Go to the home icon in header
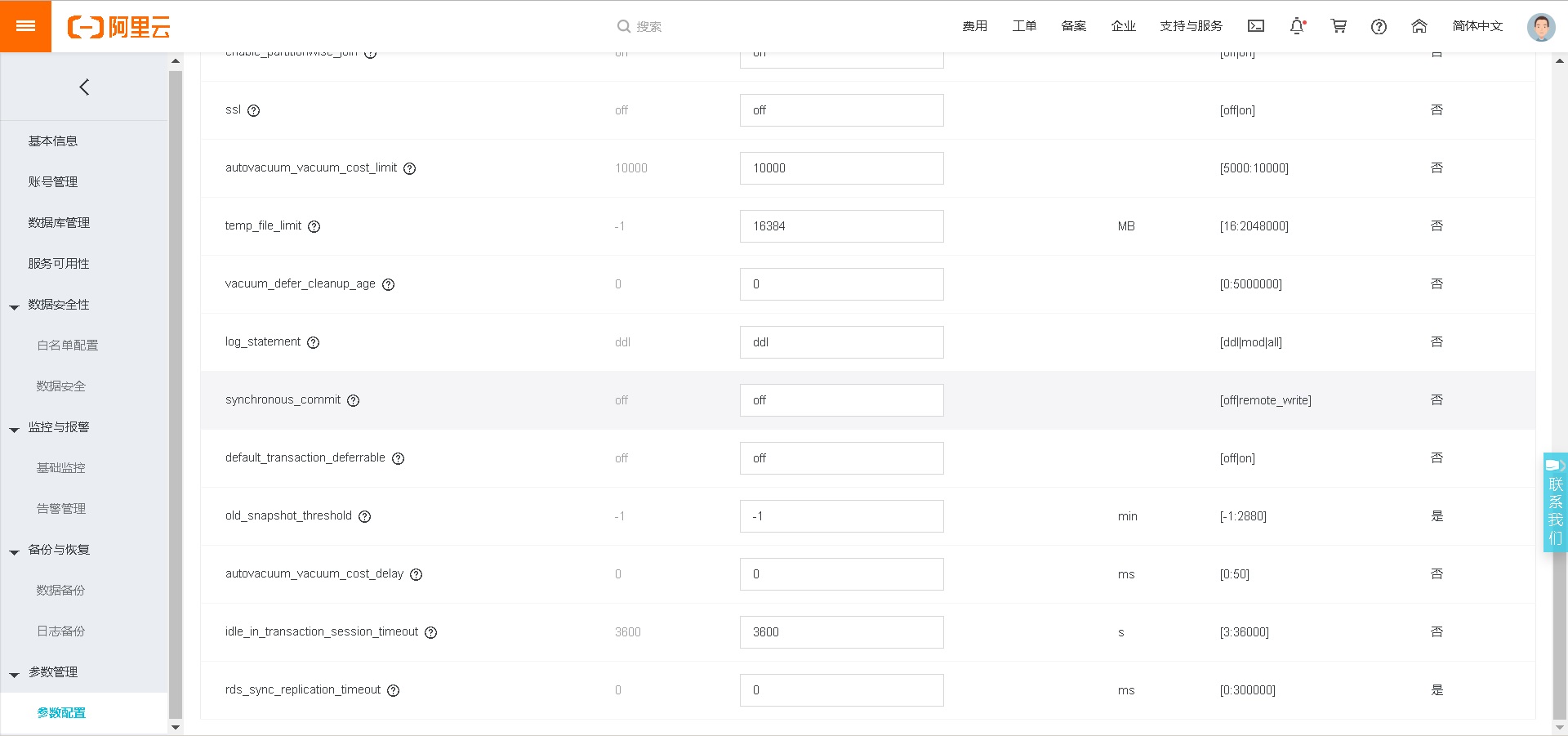This screenshot has height=736, width=1568. 1419,26
